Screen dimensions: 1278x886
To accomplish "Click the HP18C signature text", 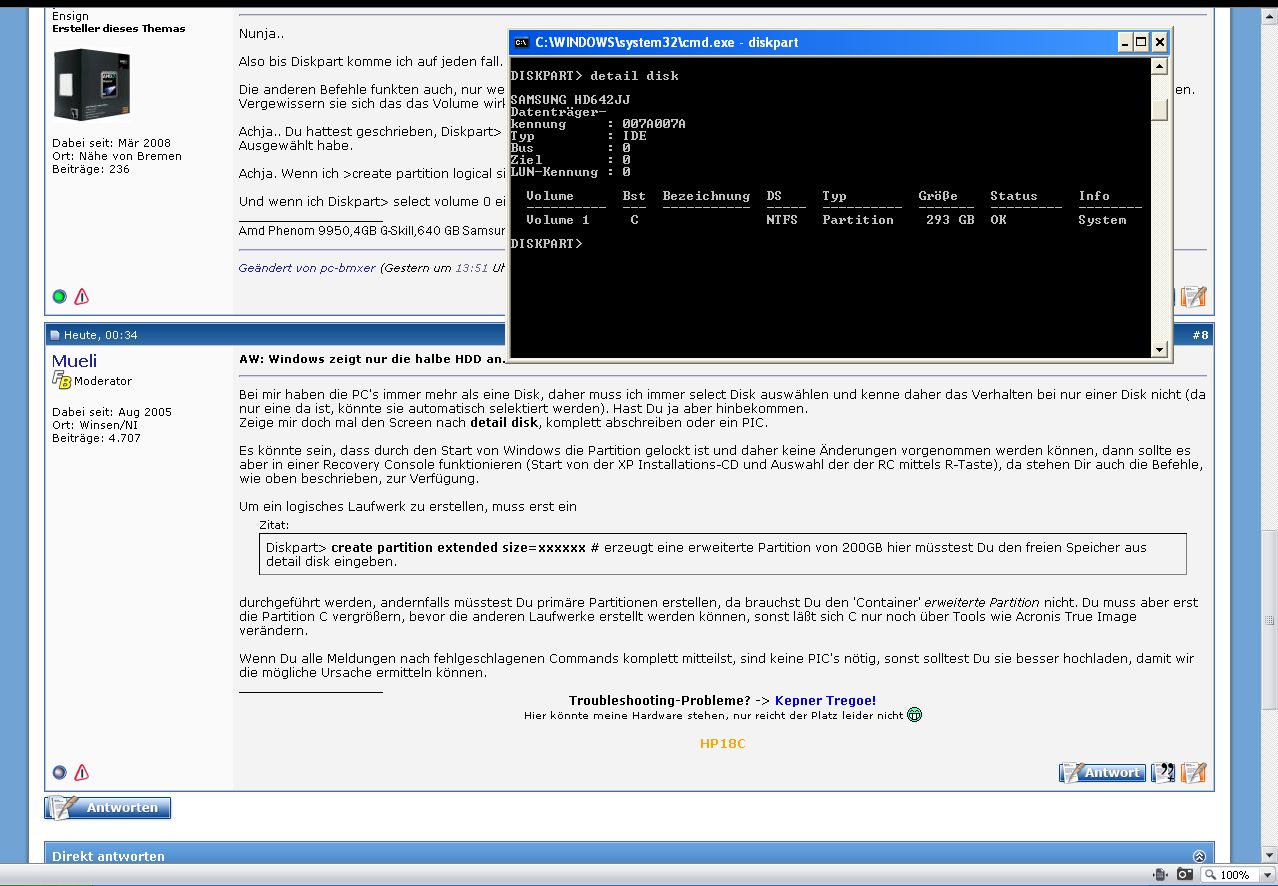I will click(722, 743).
